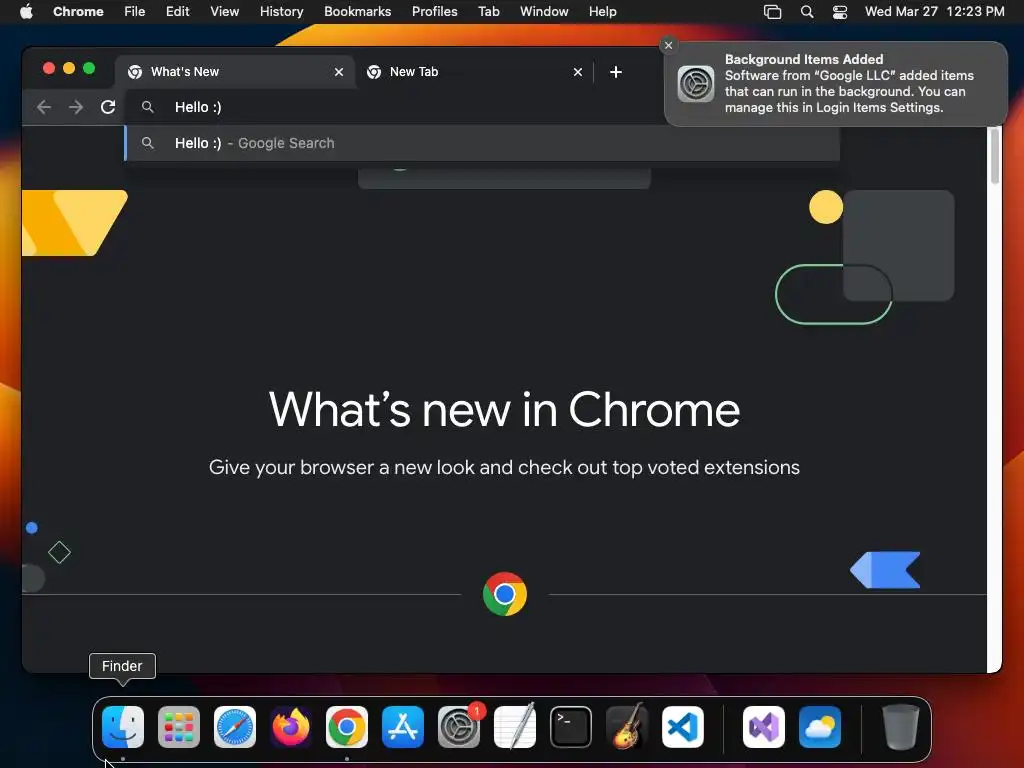The image size is (1024, 768).
Task: Open the Finder icon in the Dock
Action: (123, 727)
